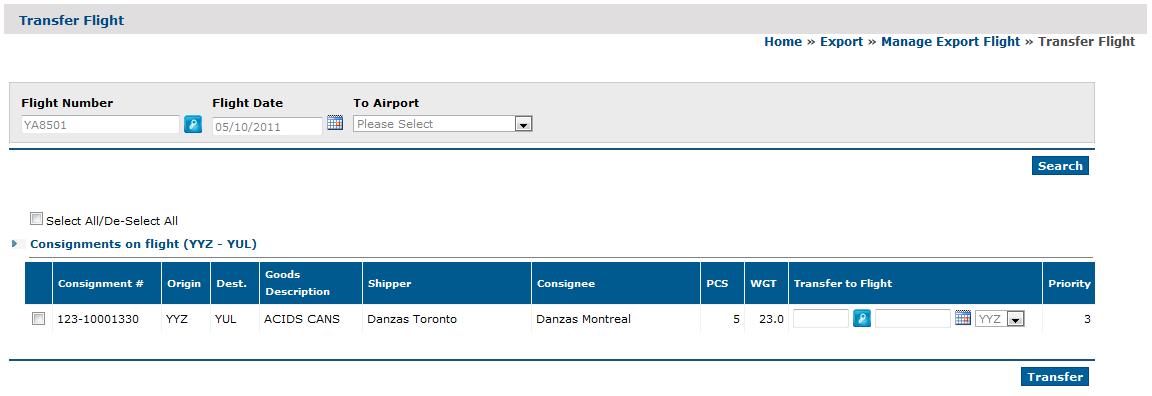Toggle Select All/De-Select All checkbox
This screenshot has width=1152, height=396.
tap(37, 218)
